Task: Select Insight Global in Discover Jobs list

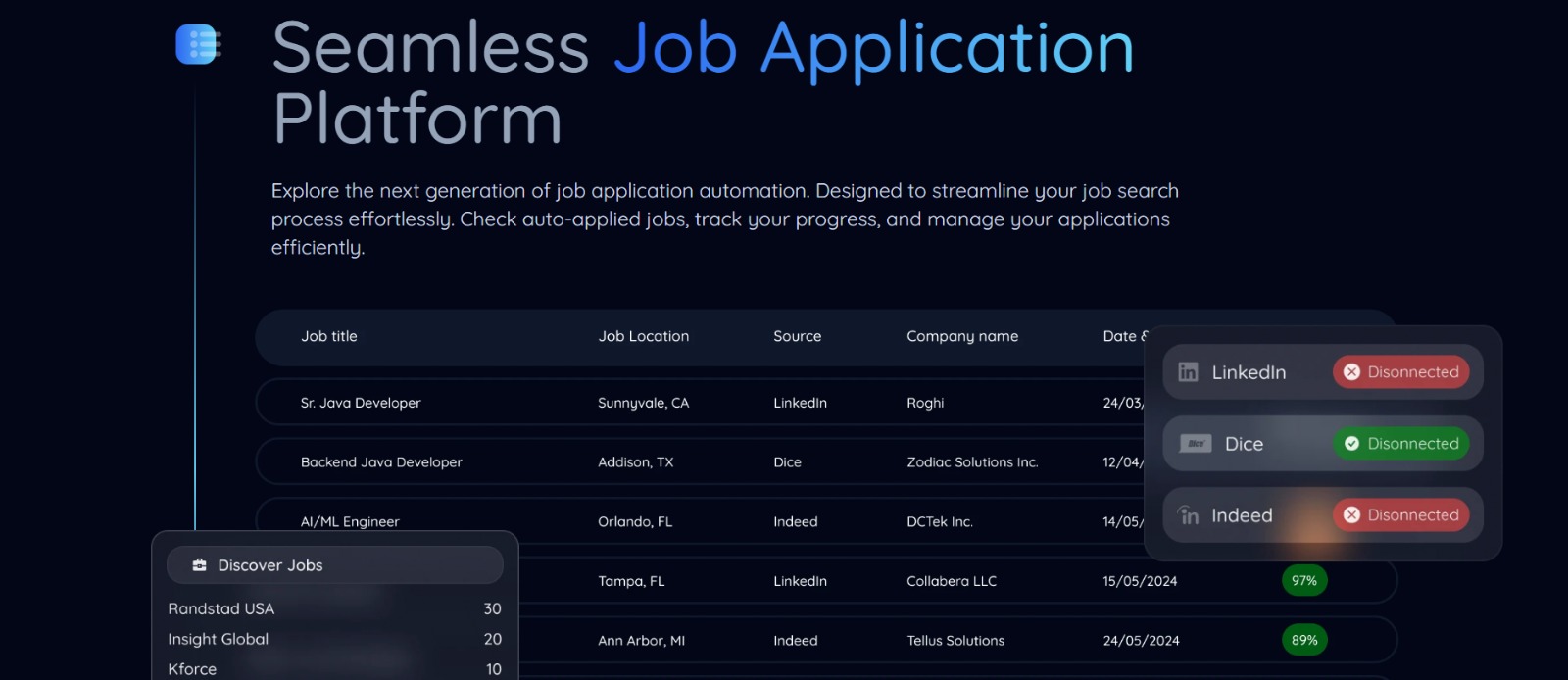Action: (219, 639)
